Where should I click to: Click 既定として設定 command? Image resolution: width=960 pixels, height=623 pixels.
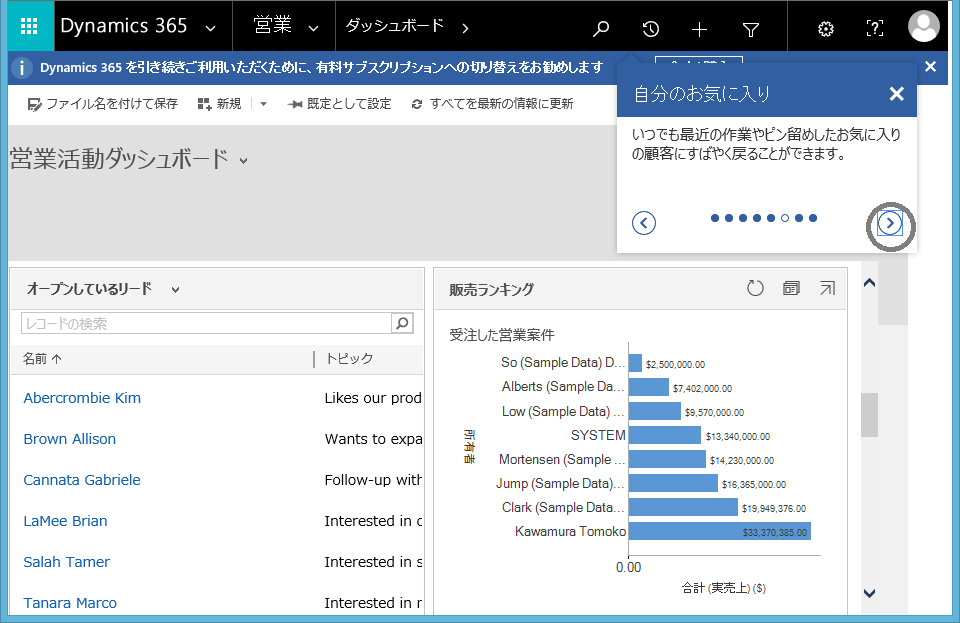click(x=340, y=104)
